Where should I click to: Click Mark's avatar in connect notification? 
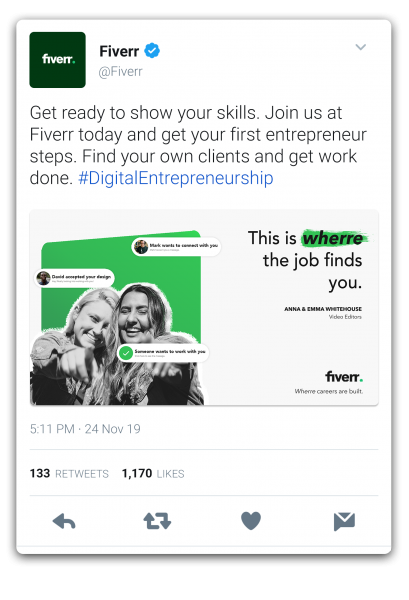141,246
